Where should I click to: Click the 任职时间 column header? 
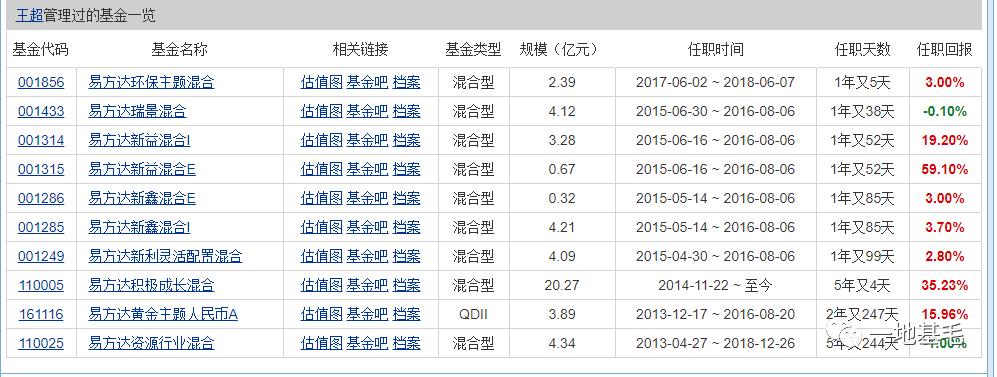715,50
